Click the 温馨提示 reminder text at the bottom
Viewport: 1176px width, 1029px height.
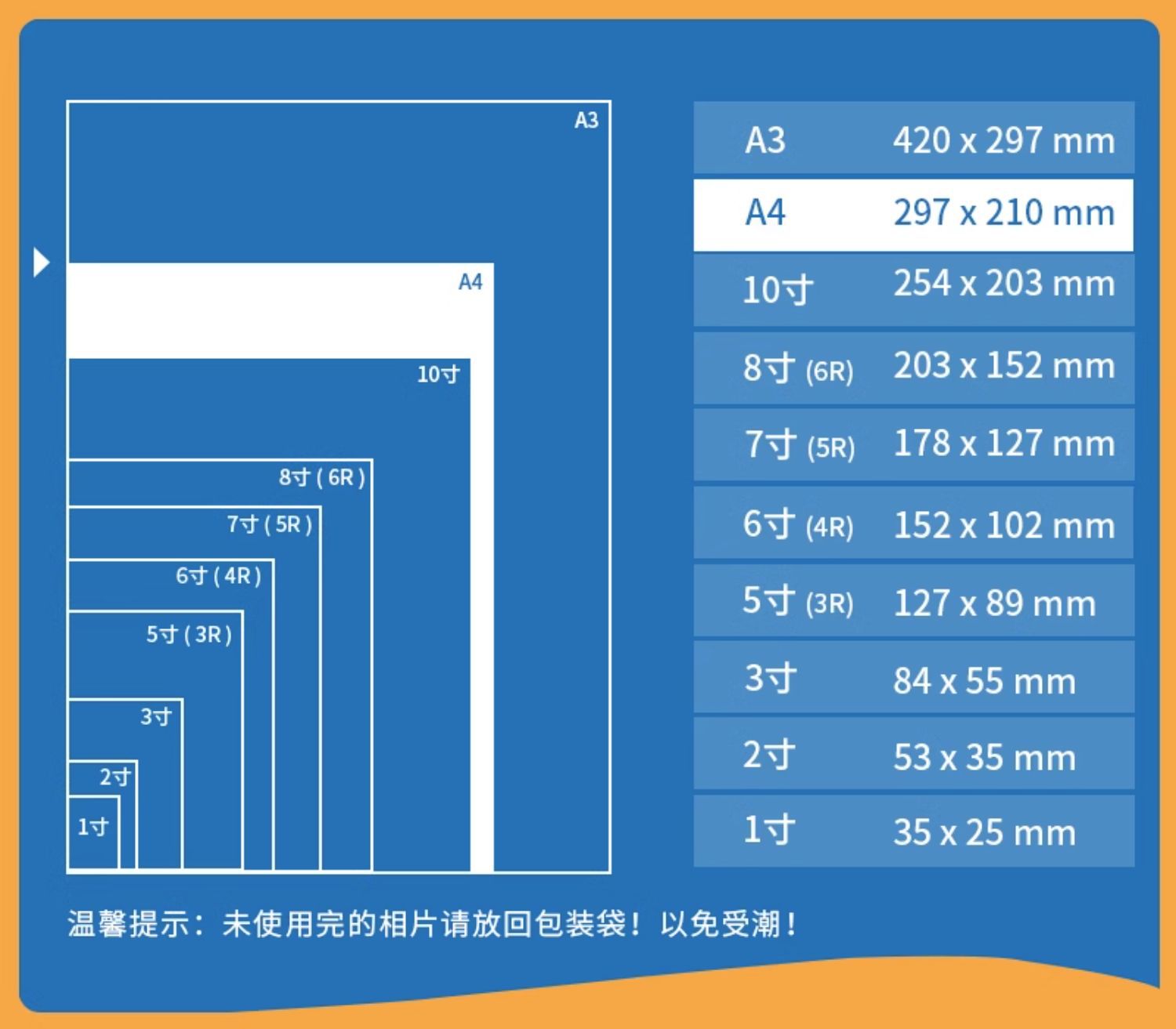(x=432, y=925)
